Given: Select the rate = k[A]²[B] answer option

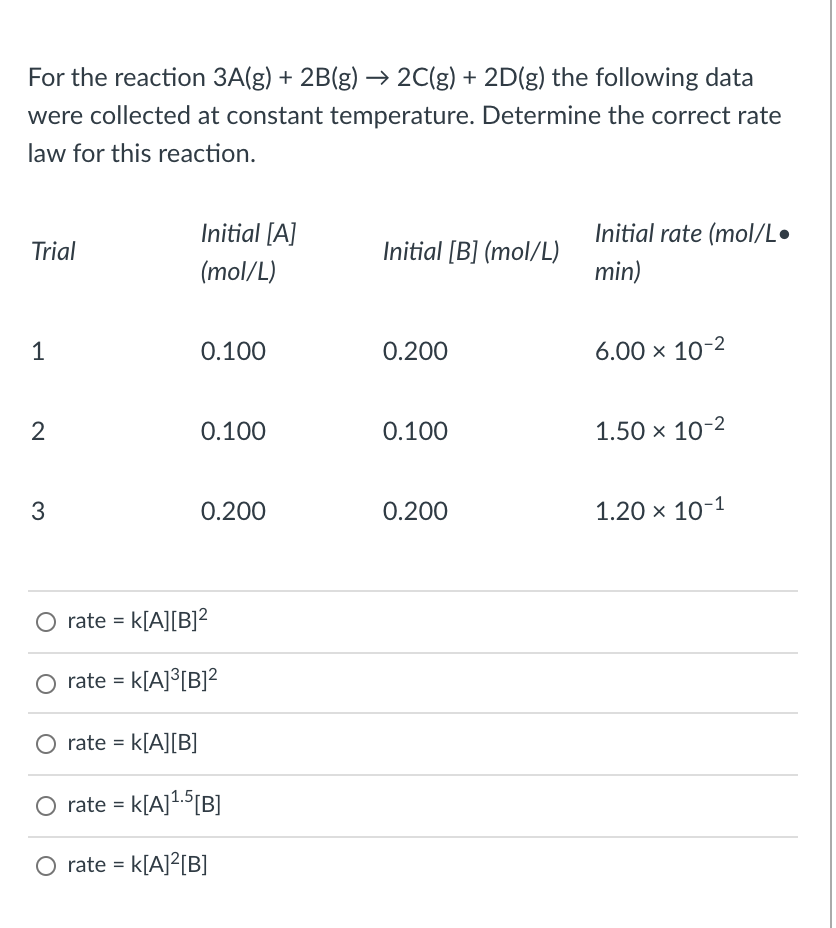Looking at the screenshot, I should (x=46, y=865).
